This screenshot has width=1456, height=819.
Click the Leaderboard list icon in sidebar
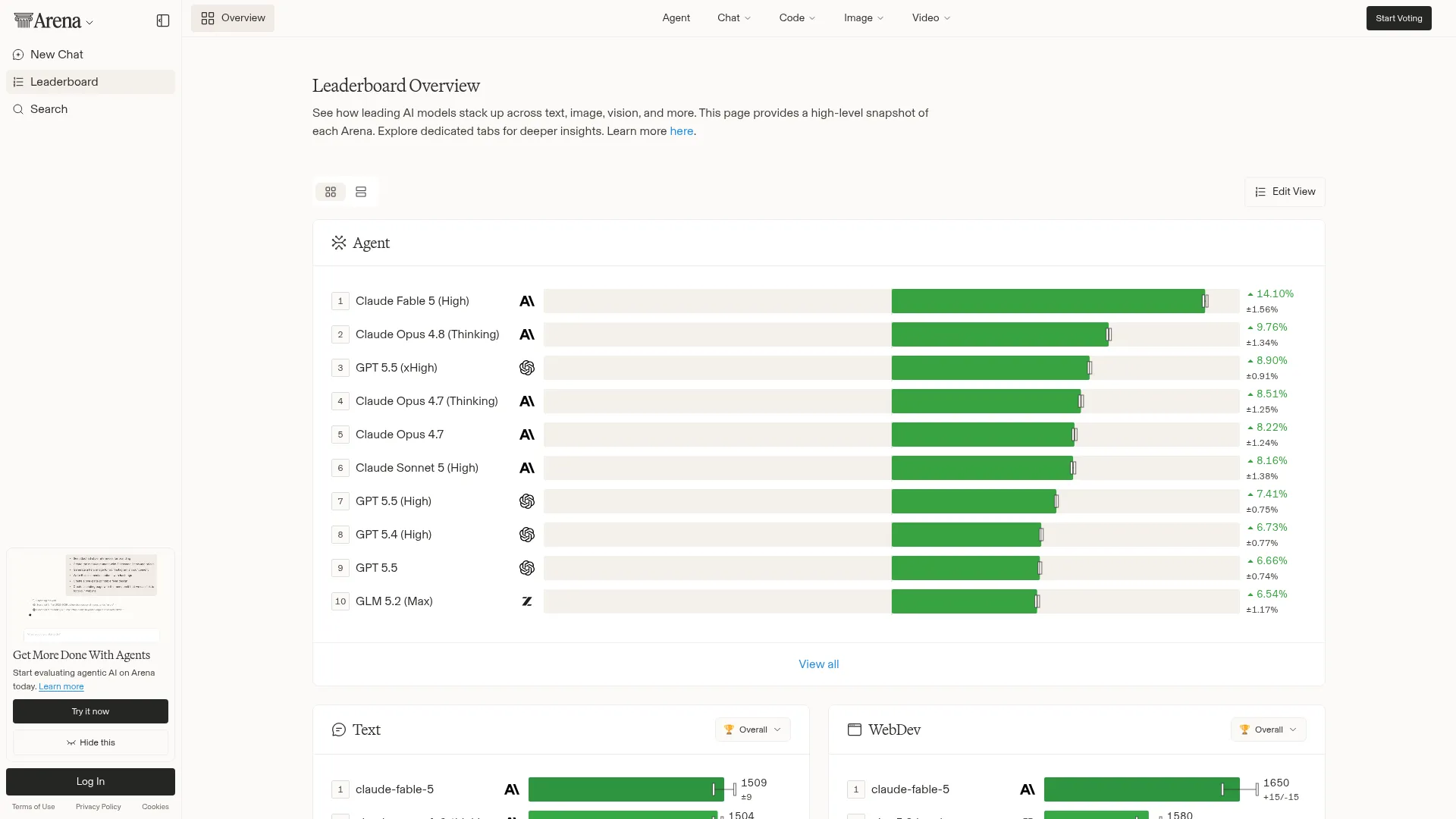pyautogui.click(x=18, y=82)
